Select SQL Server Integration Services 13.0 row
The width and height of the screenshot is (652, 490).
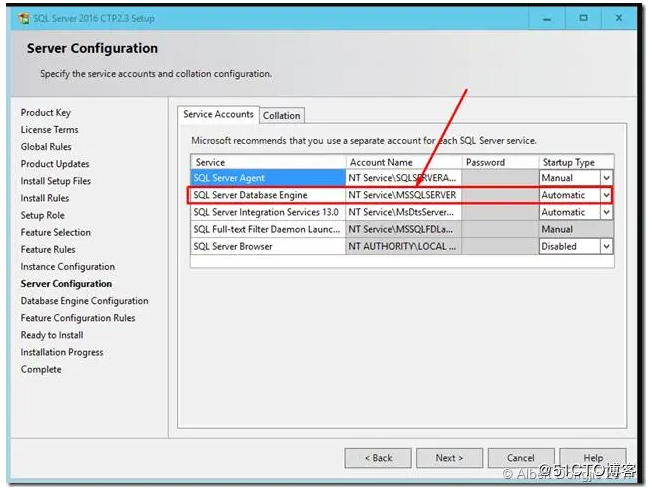[268, 212]
